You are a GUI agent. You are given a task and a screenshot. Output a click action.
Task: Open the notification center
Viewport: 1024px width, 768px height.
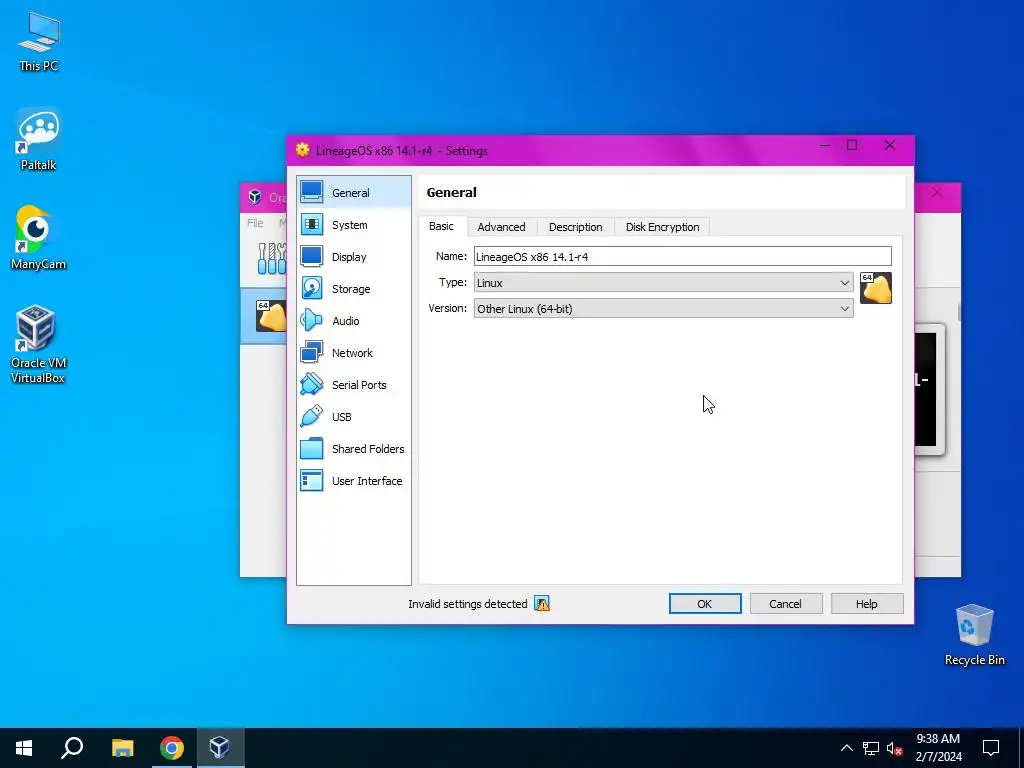coord(991,748)
